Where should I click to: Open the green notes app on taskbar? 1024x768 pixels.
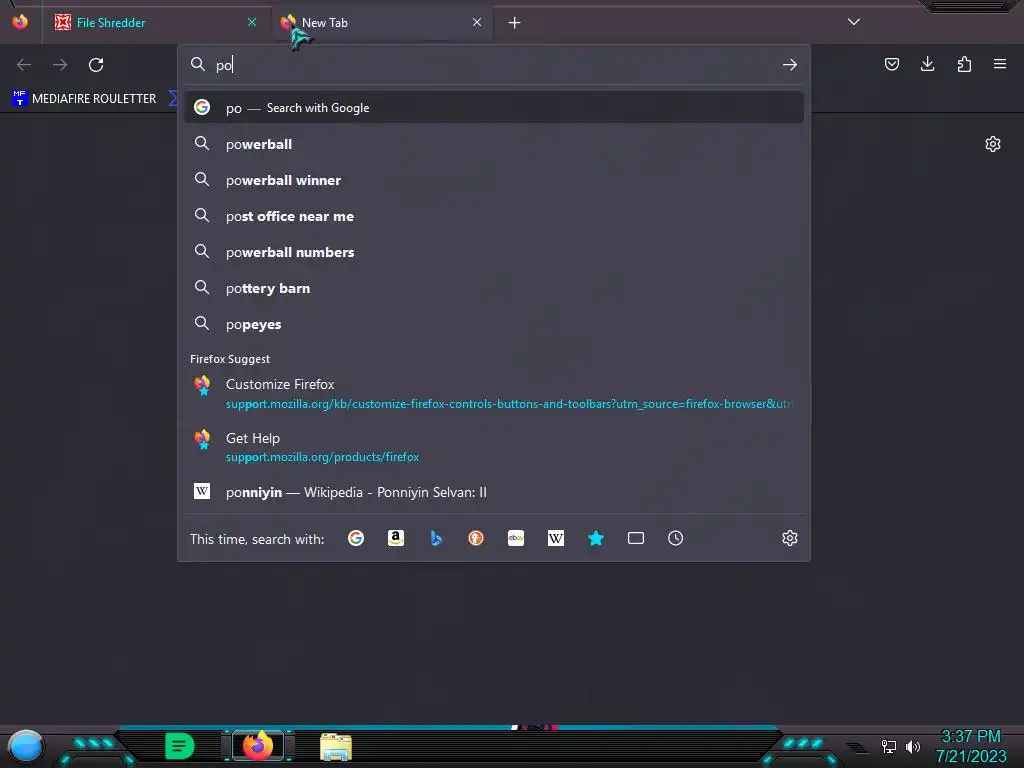tap(180, 746)
